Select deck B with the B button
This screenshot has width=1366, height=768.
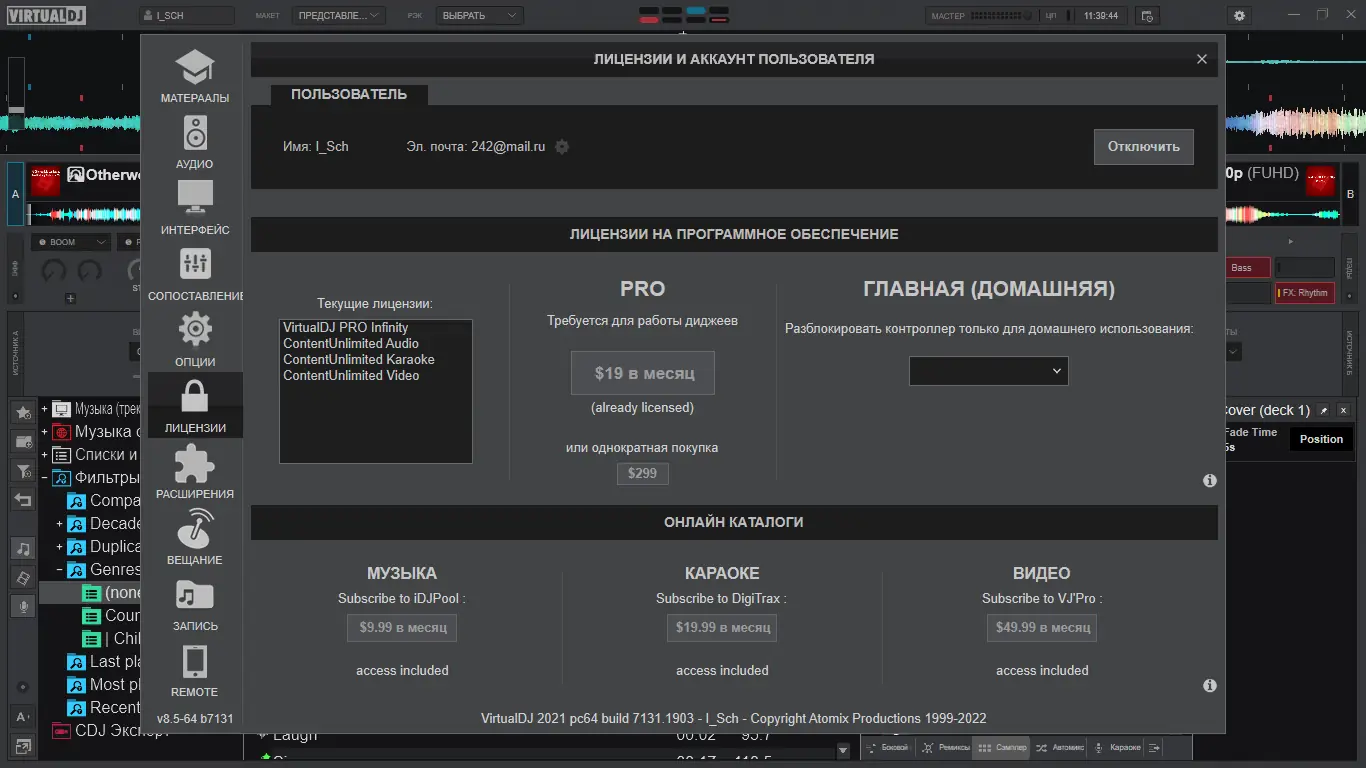(1351, 194)
